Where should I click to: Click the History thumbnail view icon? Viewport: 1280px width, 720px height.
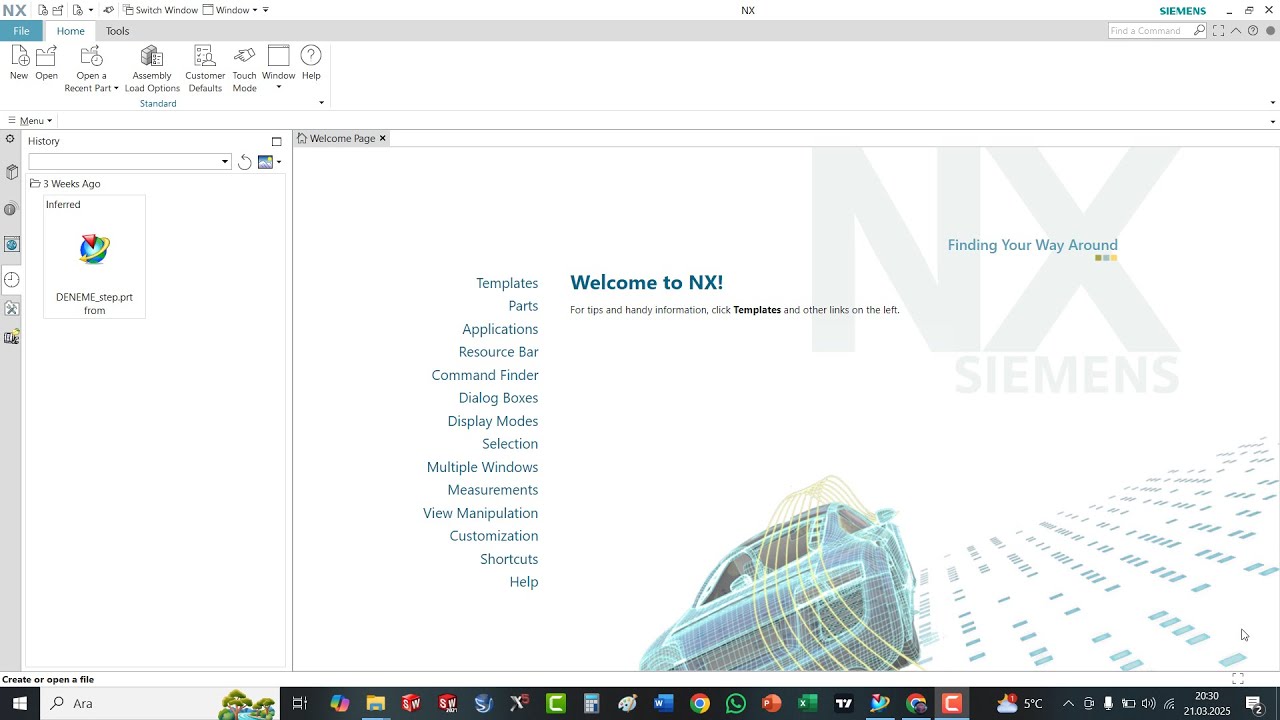tap(265, 162)
